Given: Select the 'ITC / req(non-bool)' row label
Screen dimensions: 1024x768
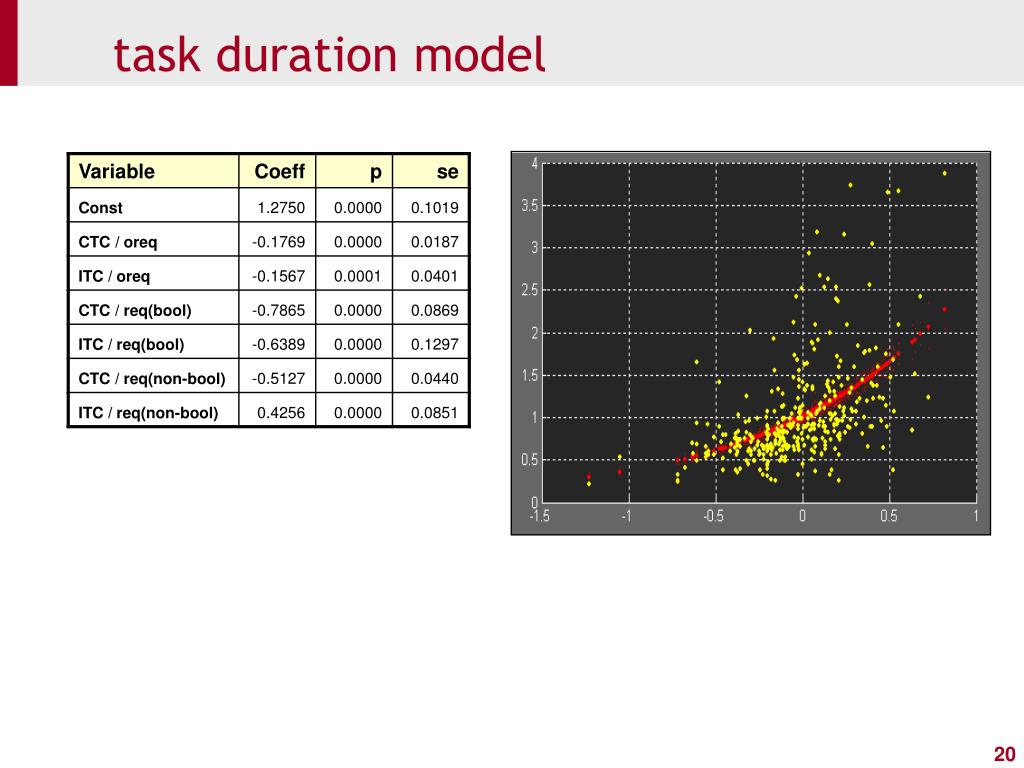Looking at the screenshot, I should pos(148,413).
